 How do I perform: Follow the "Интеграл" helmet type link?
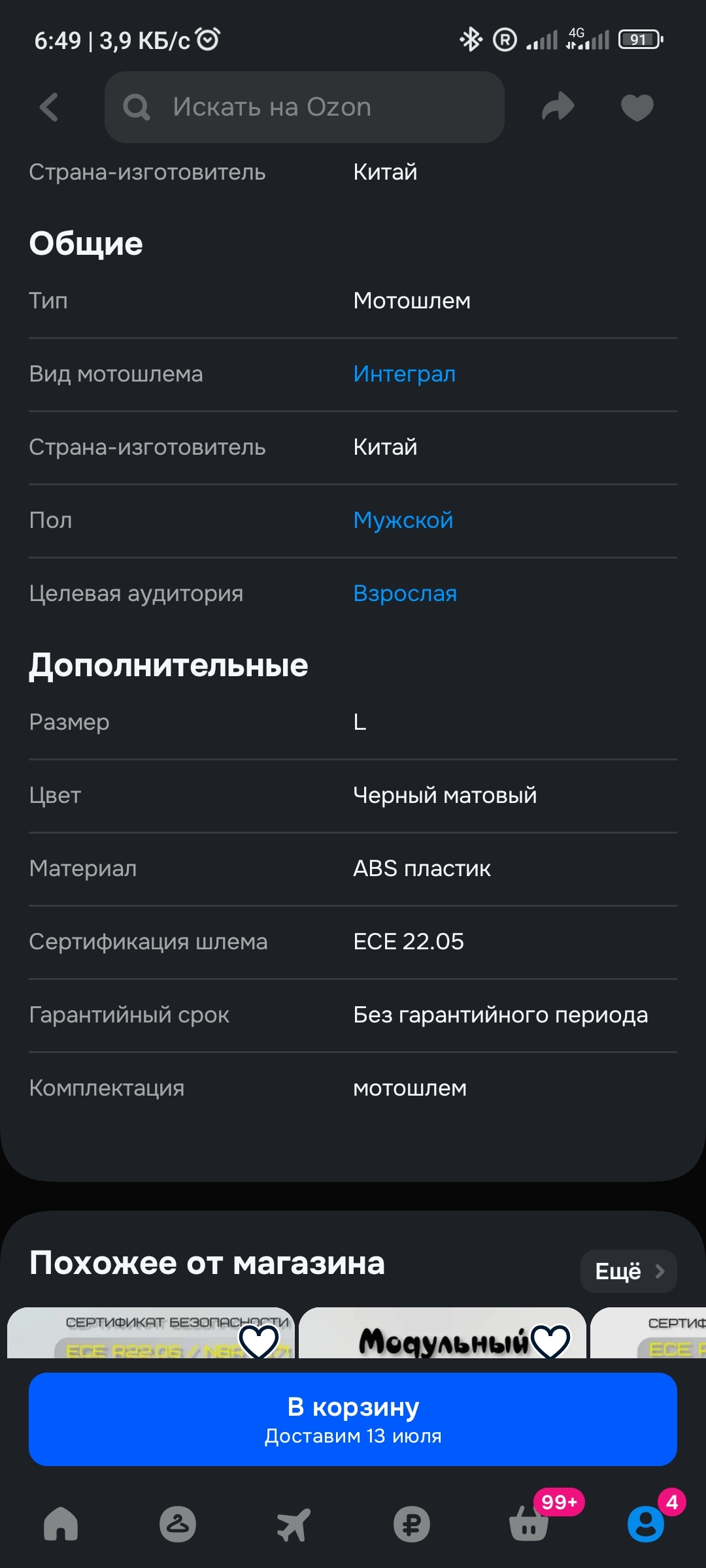[404, 374]
